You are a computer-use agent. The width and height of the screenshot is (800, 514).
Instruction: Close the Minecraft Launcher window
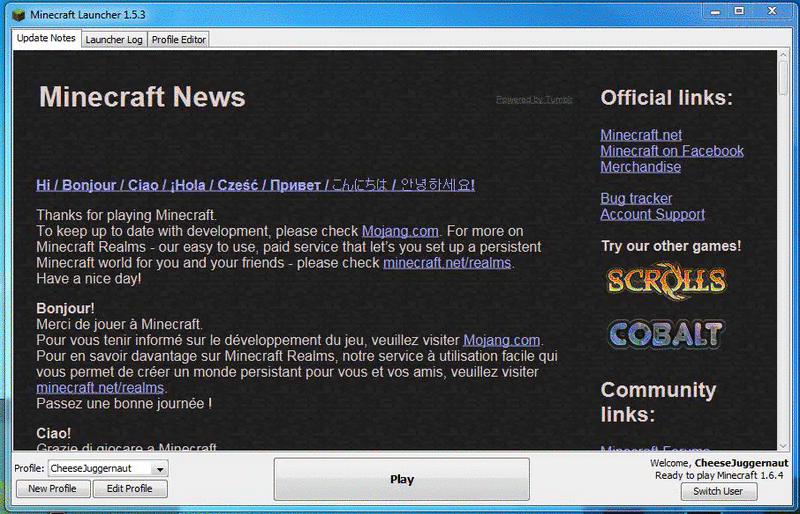click(x=772, y=11)
